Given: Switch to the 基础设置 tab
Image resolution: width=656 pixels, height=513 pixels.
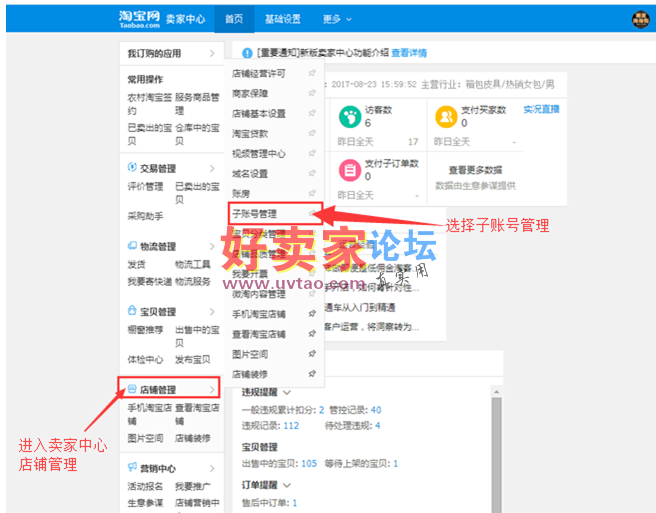Looking at the screenshot, I should pos(282,19).
